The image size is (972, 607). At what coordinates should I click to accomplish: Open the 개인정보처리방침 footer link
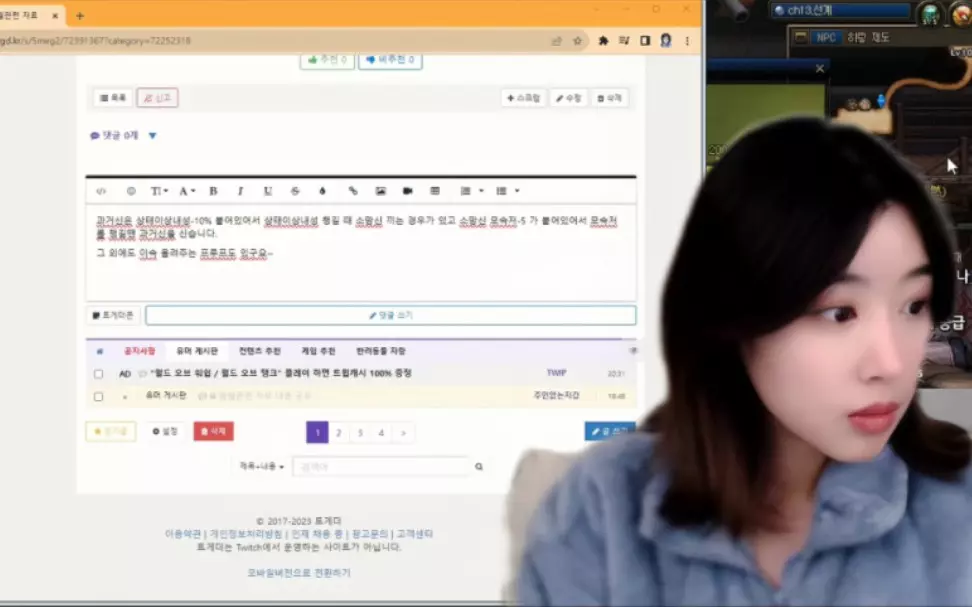pos(245,534)
